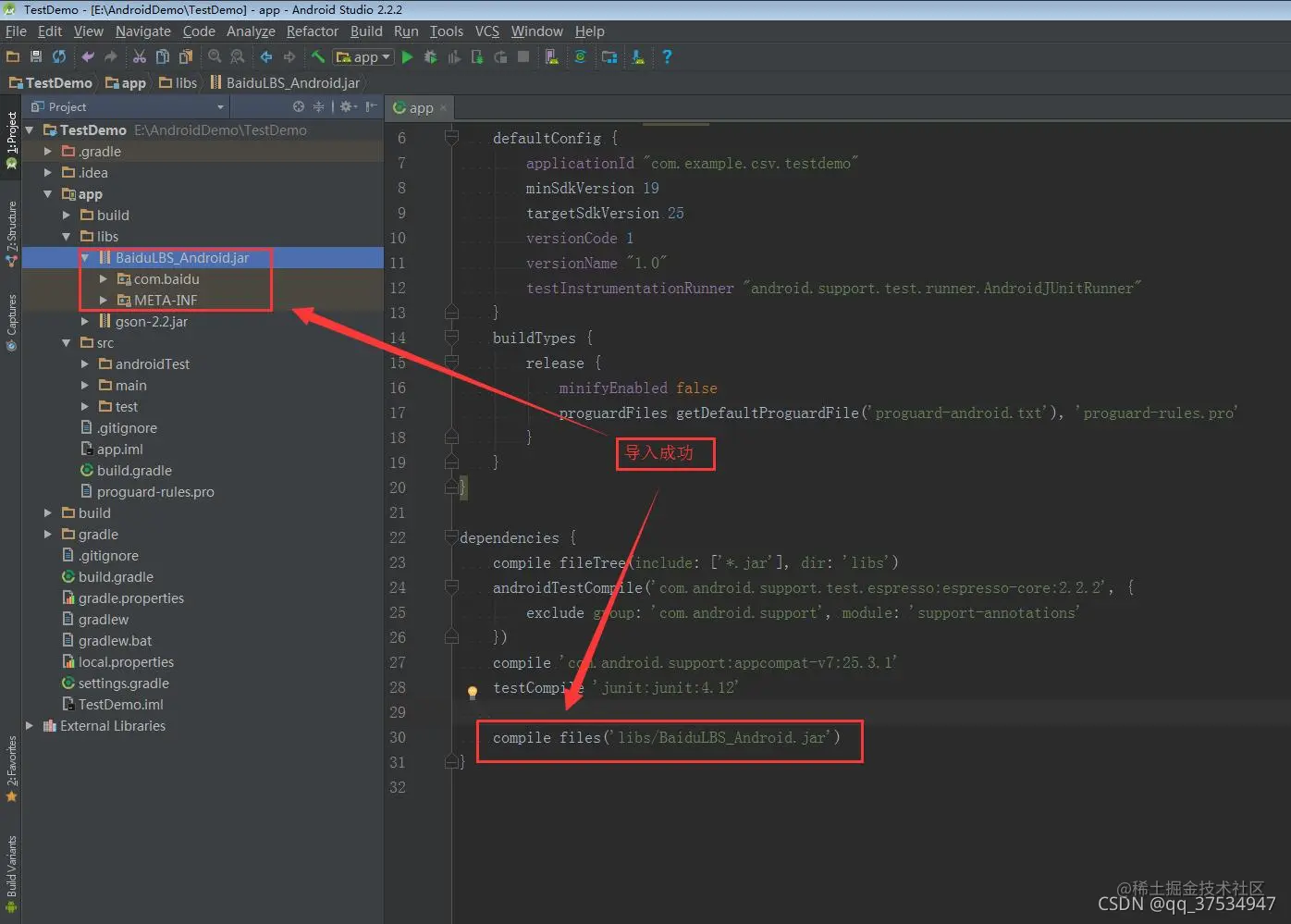Click the Replace toolbar icon

point(238,56)
